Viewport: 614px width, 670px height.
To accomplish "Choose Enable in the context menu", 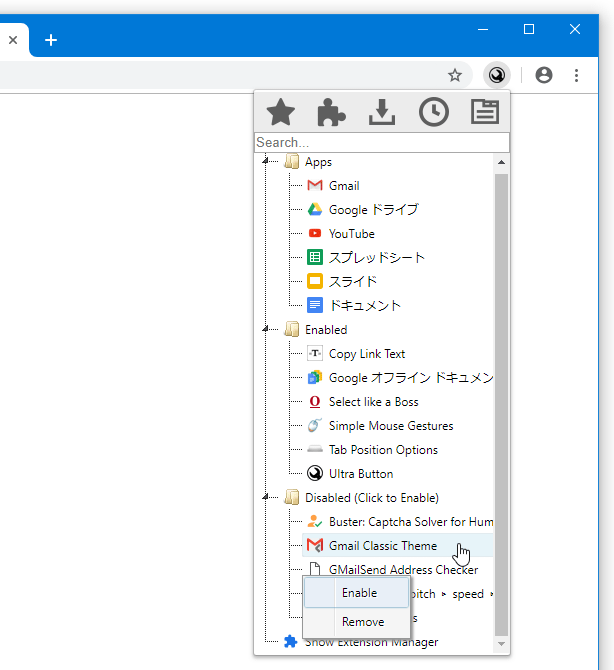I will 356,593.
